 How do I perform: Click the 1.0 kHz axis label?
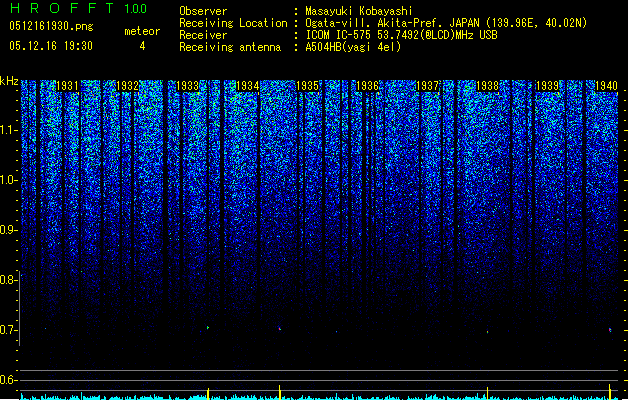click(x=11, y=180)
